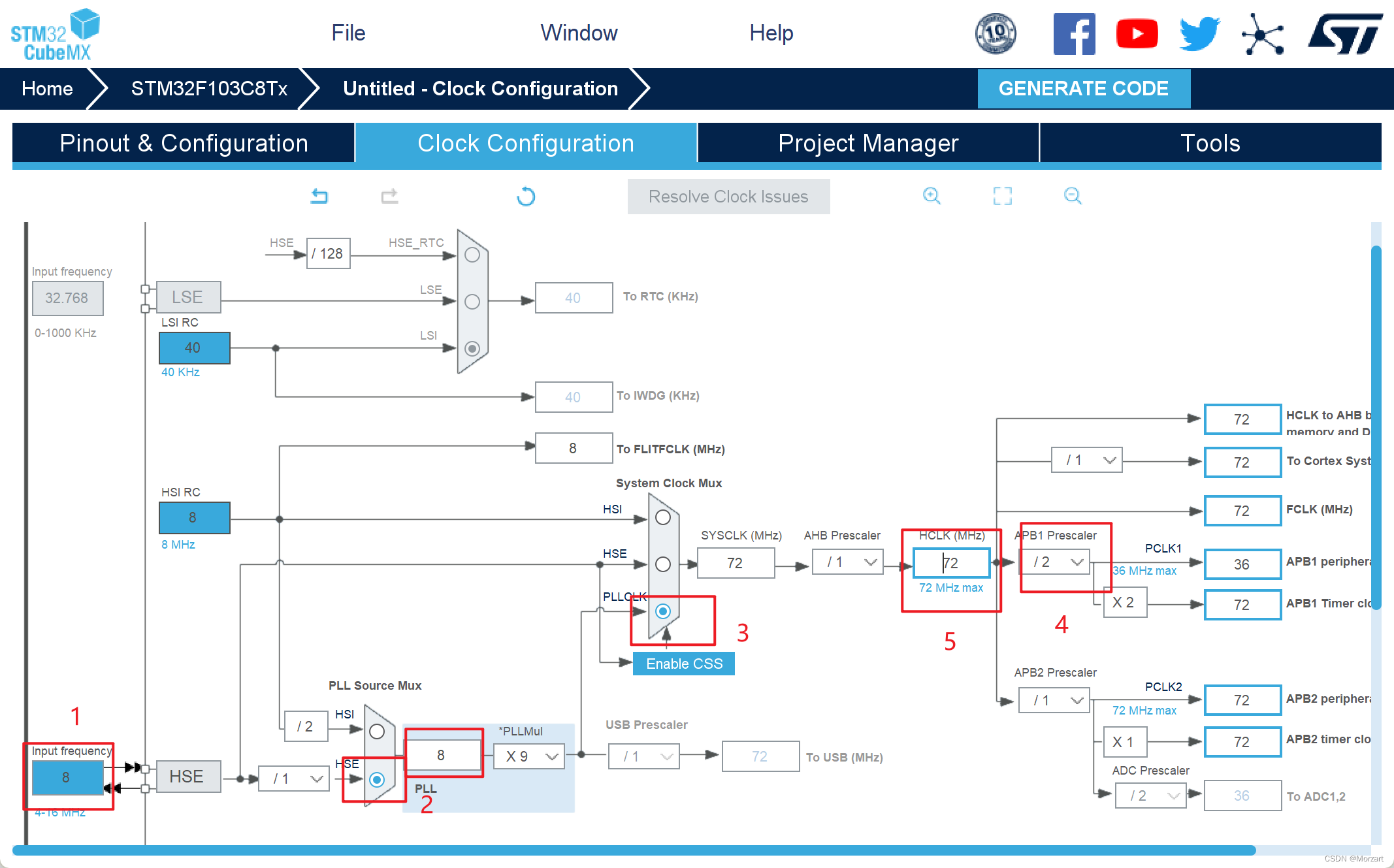
Task: Click the LSE input frequency 32.768 field
Action: [67, 298]
